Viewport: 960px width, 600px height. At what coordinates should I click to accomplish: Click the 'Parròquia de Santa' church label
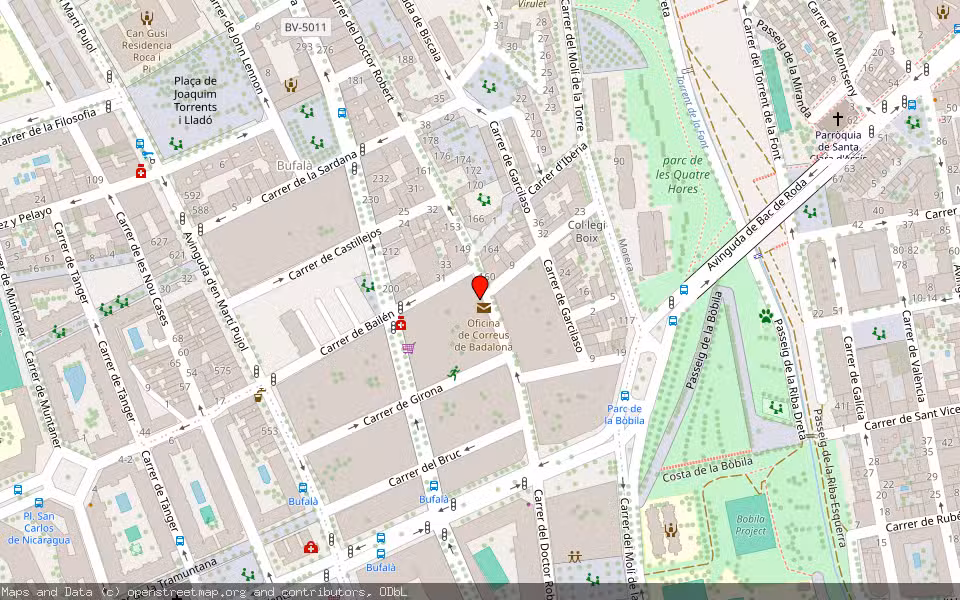838,141
